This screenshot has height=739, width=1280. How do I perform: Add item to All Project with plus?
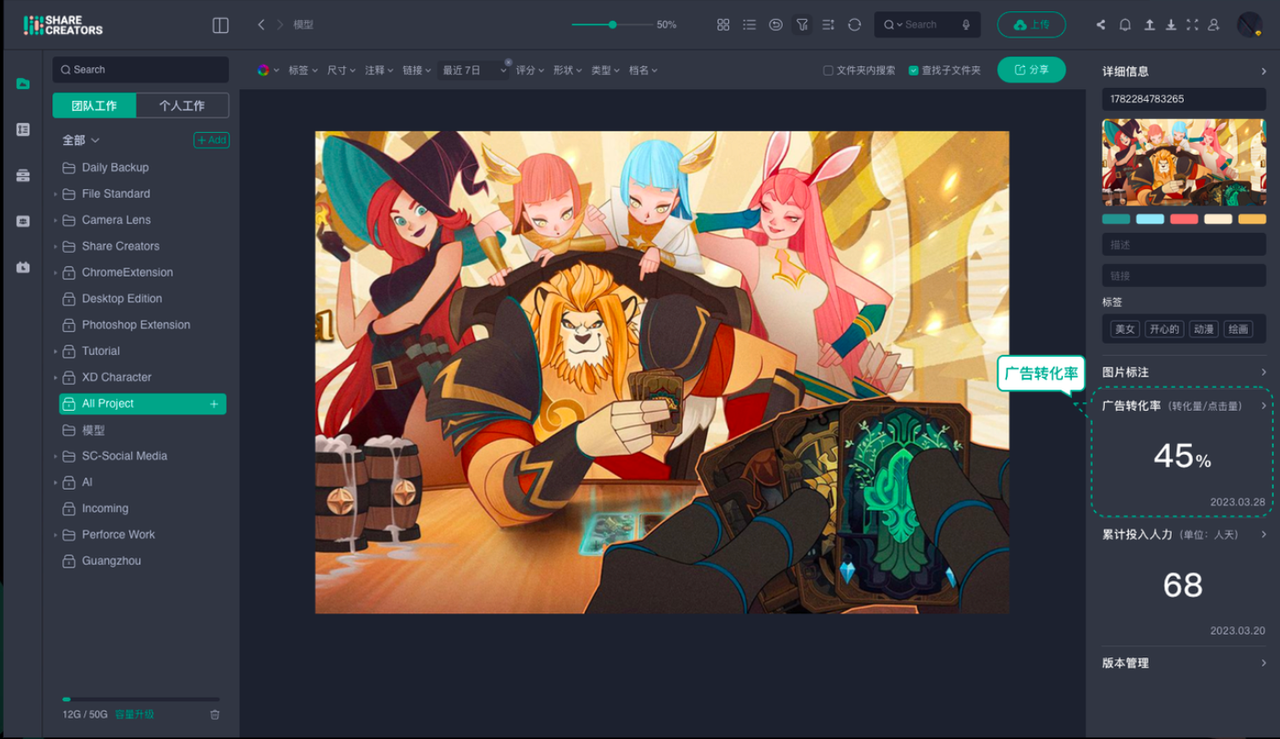pyautogui.click(x=213, y=404)
